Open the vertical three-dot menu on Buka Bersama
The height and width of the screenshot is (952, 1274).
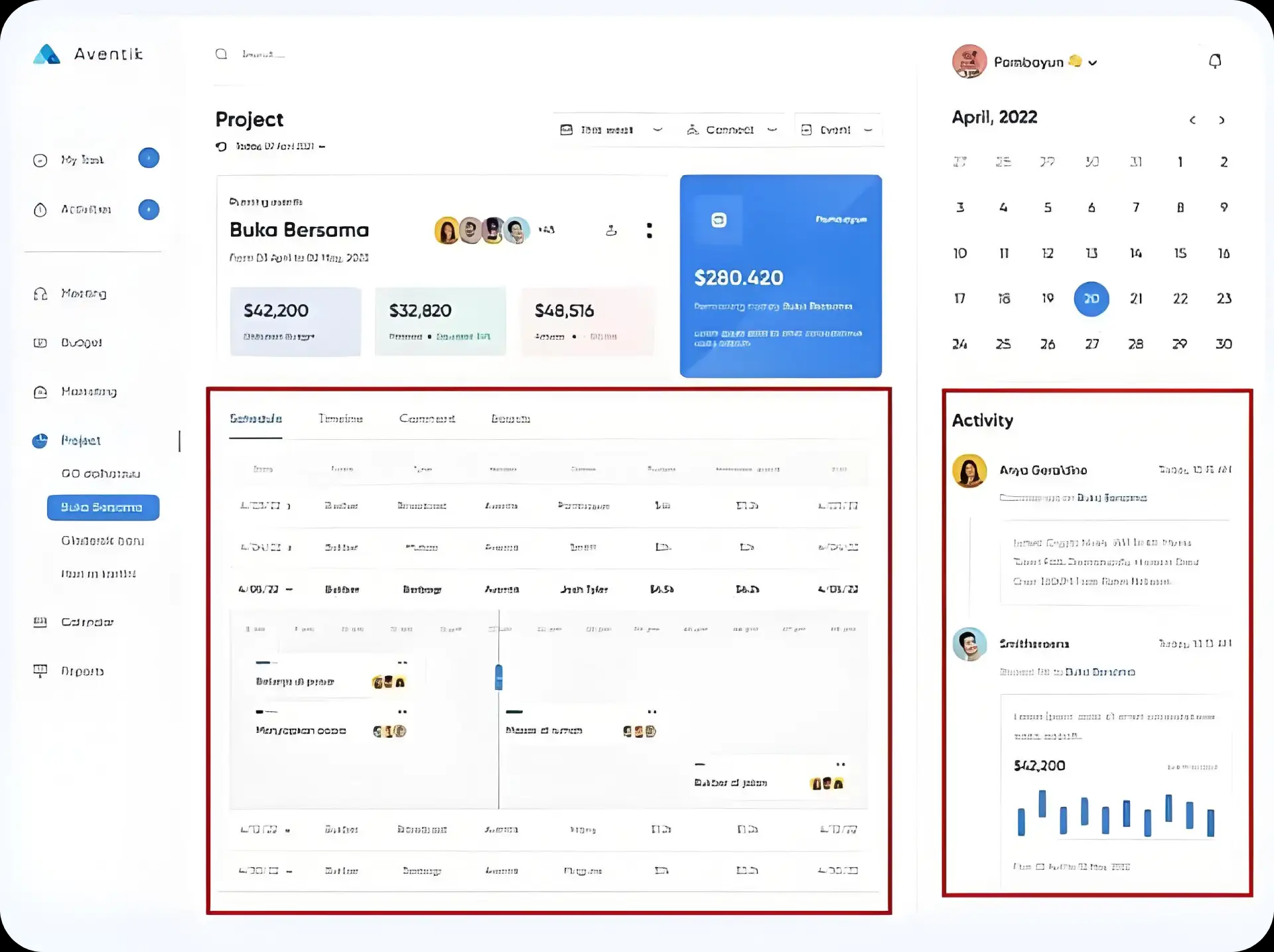[x=649, y=230]
